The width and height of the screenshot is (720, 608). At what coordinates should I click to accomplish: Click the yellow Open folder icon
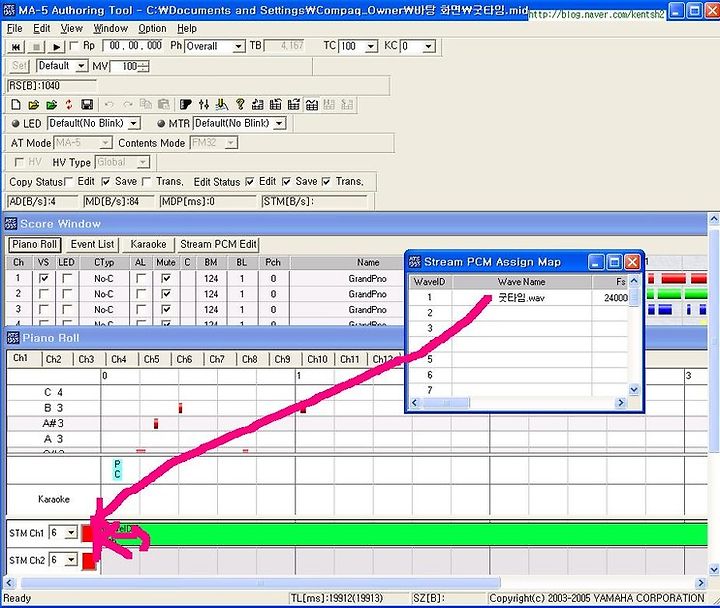[33, 105]
